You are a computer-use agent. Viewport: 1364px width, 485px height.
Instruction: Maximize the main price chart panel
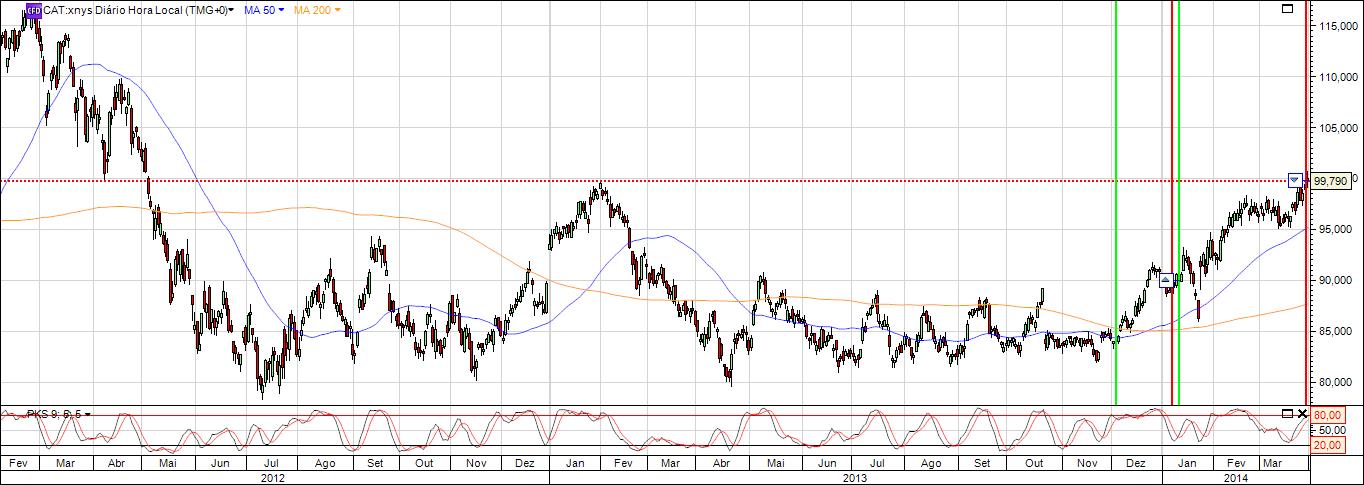pyautogui.click(x=1287, y=9)
